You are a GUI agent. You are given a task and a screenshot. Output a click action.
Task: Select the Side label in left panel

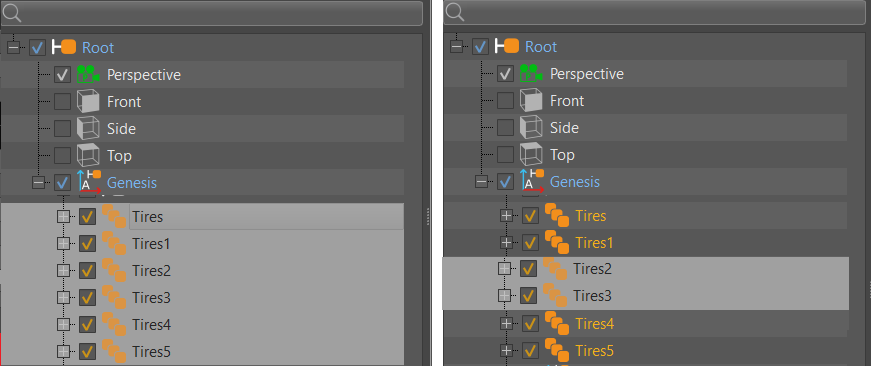click(x=121, y=129)
